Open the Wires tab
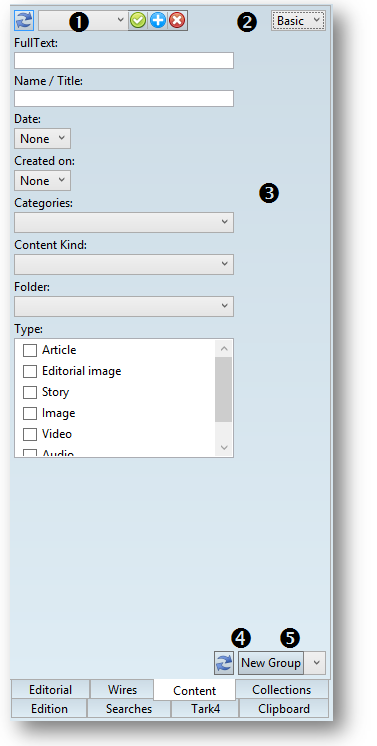This screenshot has height=746, width=377. coord(122,689)
